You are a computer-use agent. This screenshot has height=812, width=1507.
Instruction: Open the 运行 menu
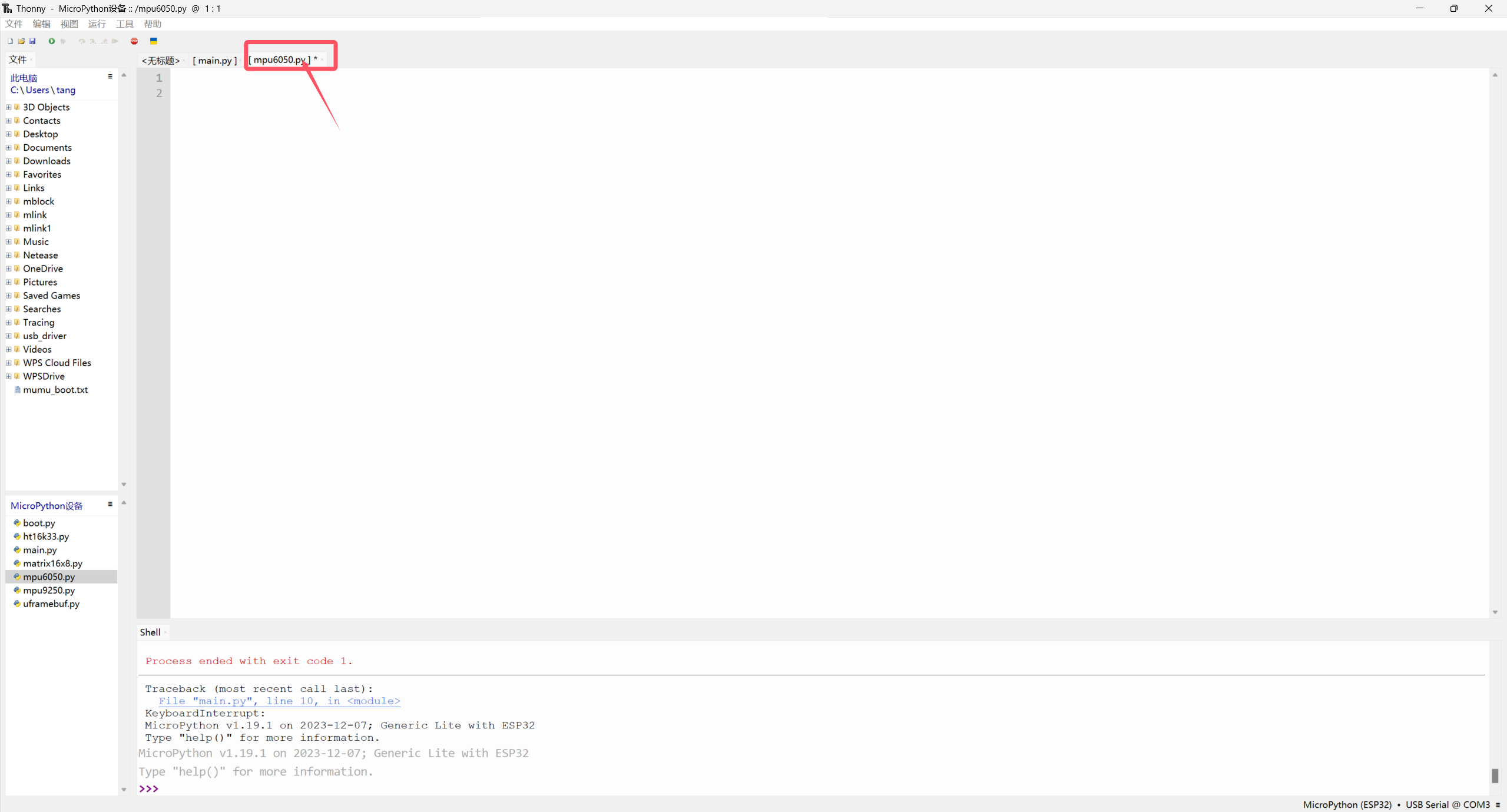(97, 24)
